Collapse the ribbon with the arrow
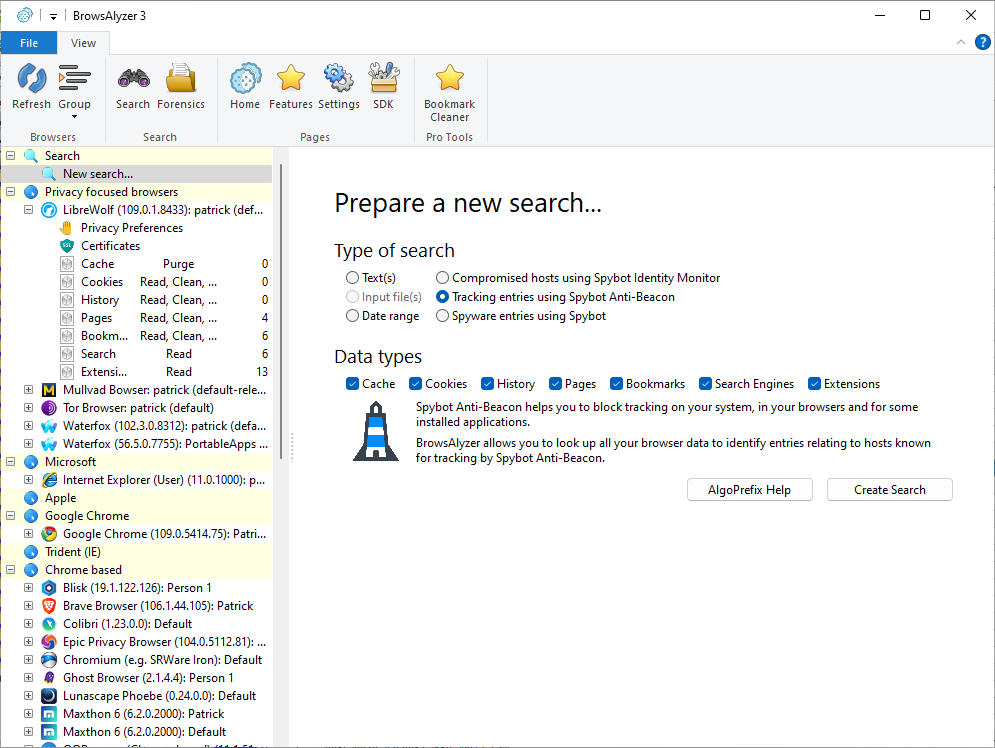 point(961,43)
